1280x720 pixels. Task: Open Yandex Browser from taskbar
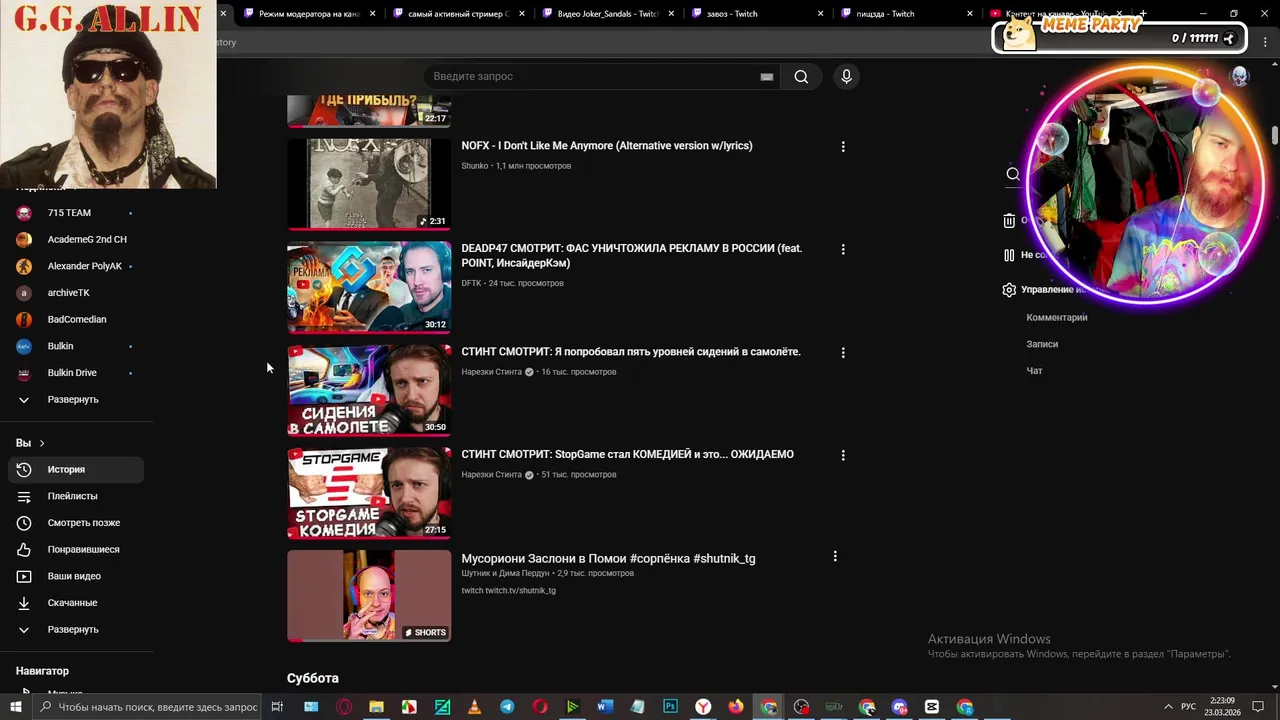[703, 707]
